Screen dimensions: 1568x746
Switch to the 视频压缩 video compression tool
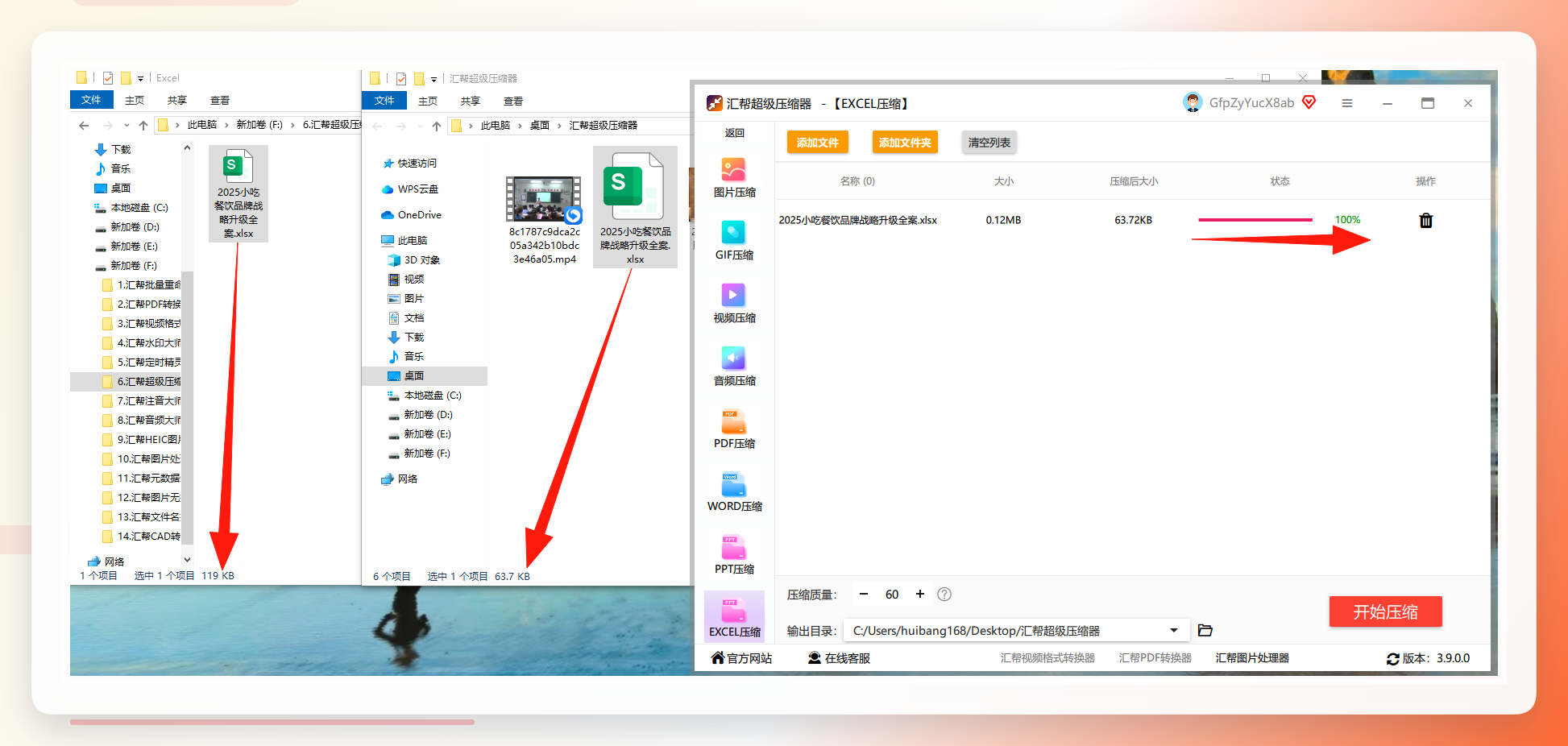(x=734, y=304)
